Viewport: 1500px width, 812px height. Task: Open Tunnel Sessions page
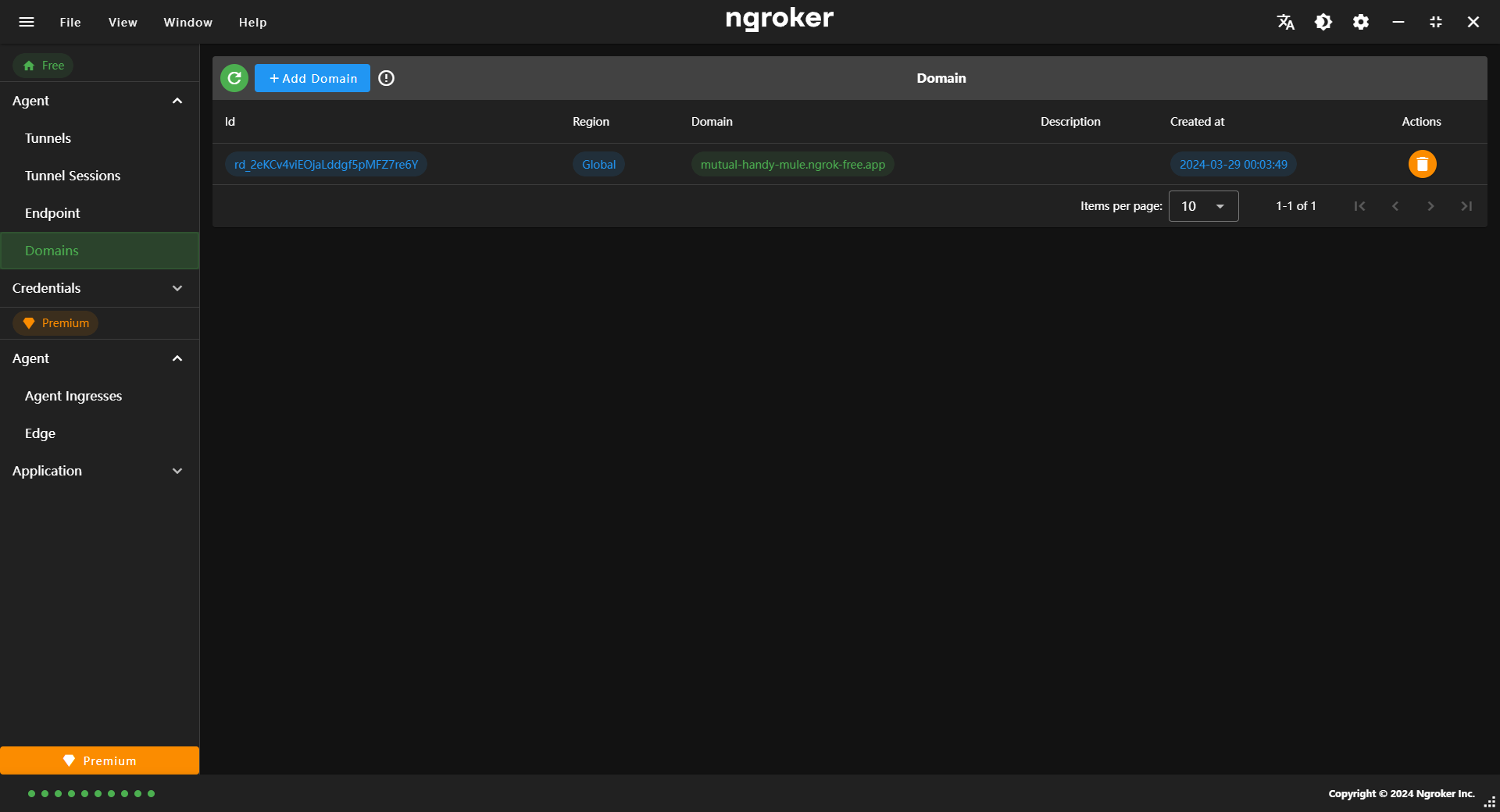pyautogui.click(x=99, y=176)
